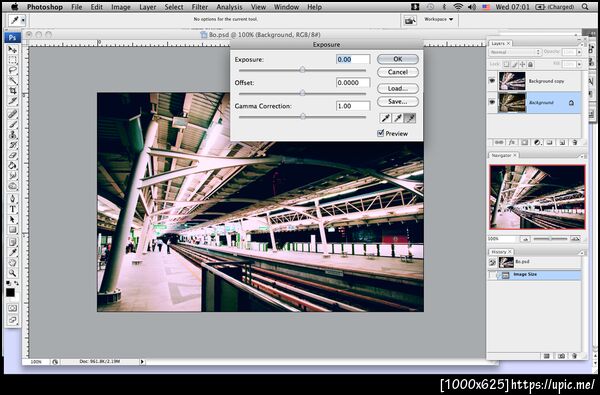Viewport: 600px width, 395px height.
Task: Click the delete layer trash icon
Action: 574,142
